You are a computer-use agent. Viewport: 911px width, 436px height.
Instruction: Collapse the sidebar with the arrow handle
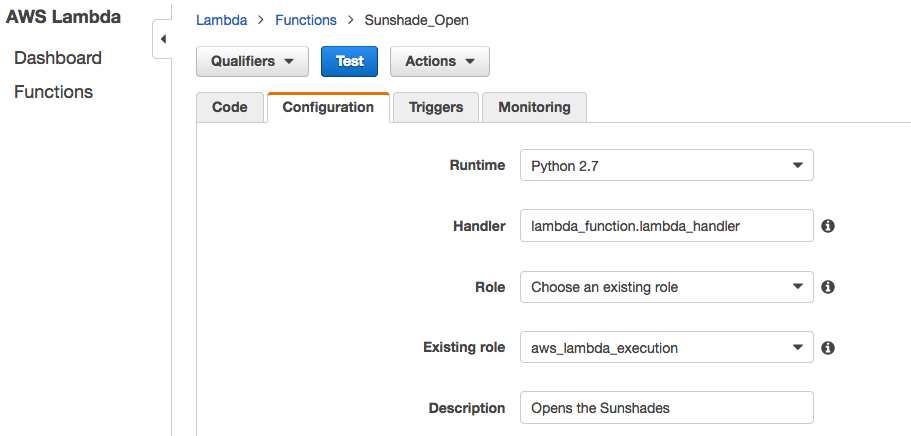click(163, 40)
